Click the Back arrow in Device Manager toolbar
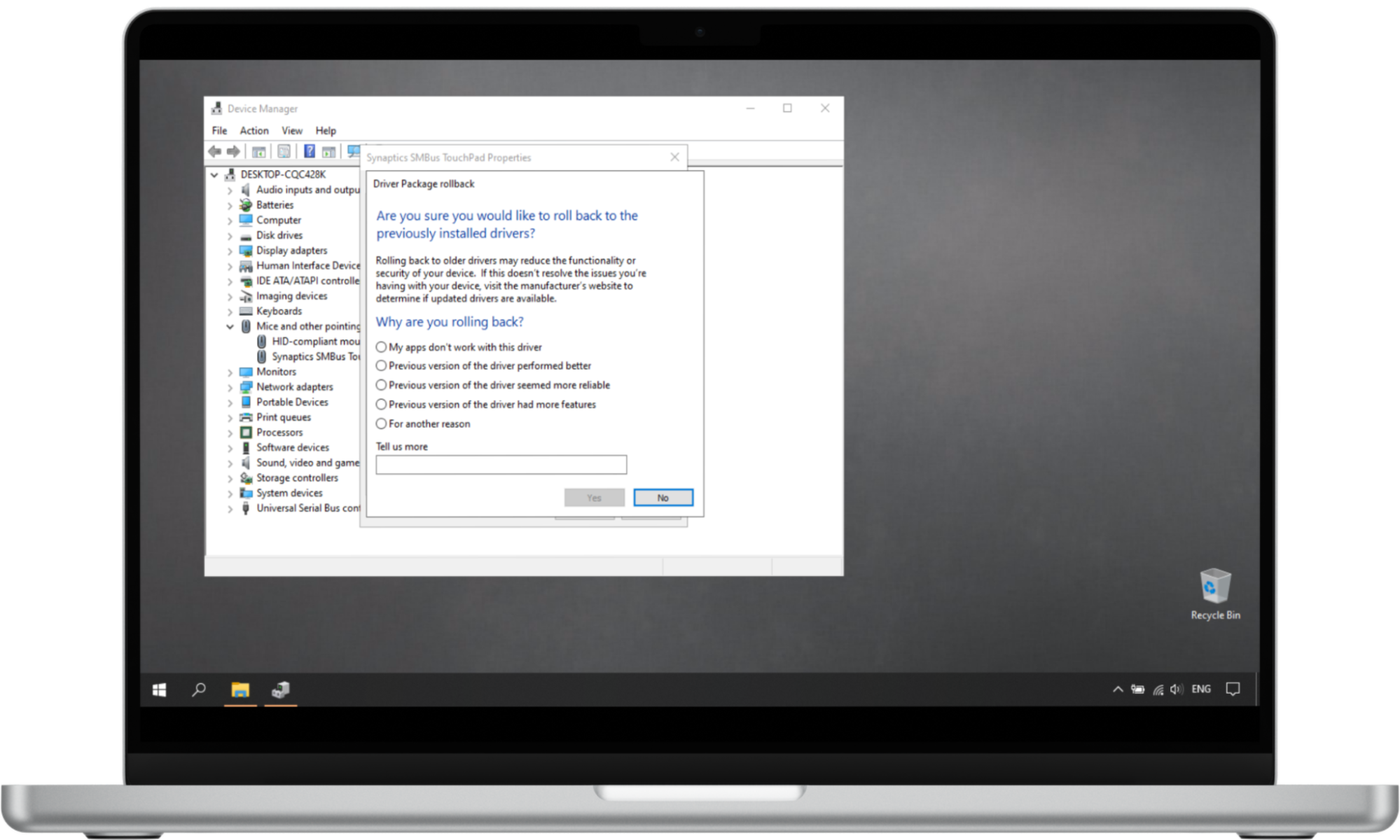Viewport: 1400px width, 840px height. tap(215, 151)
